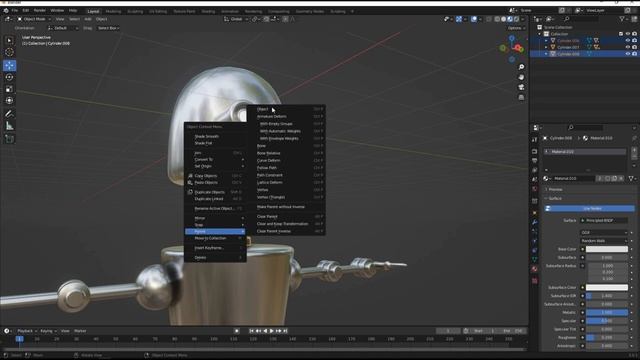This screenshot has height=360, width=640.
Task: Click the Duplicate Objects menu icon
Action: pos(190,192)
